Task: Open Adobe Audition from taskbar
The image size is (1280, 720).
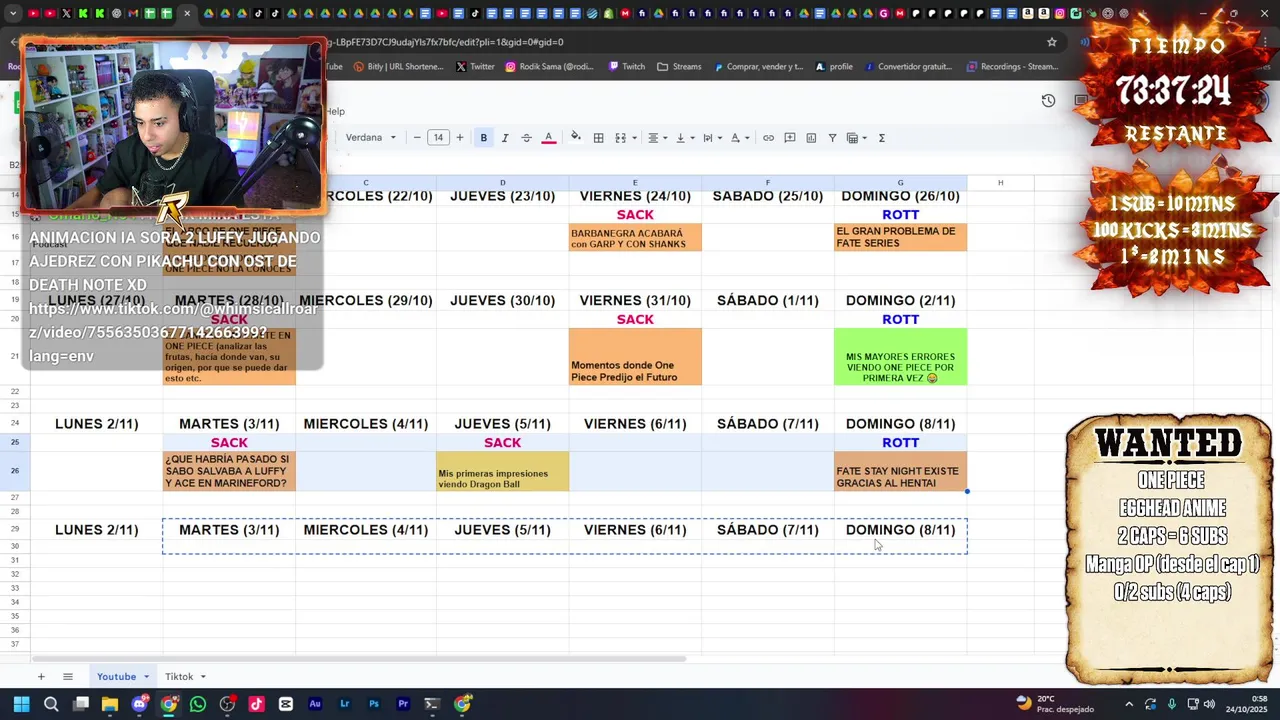Action: pyautogui.click(x=315, y=704)
